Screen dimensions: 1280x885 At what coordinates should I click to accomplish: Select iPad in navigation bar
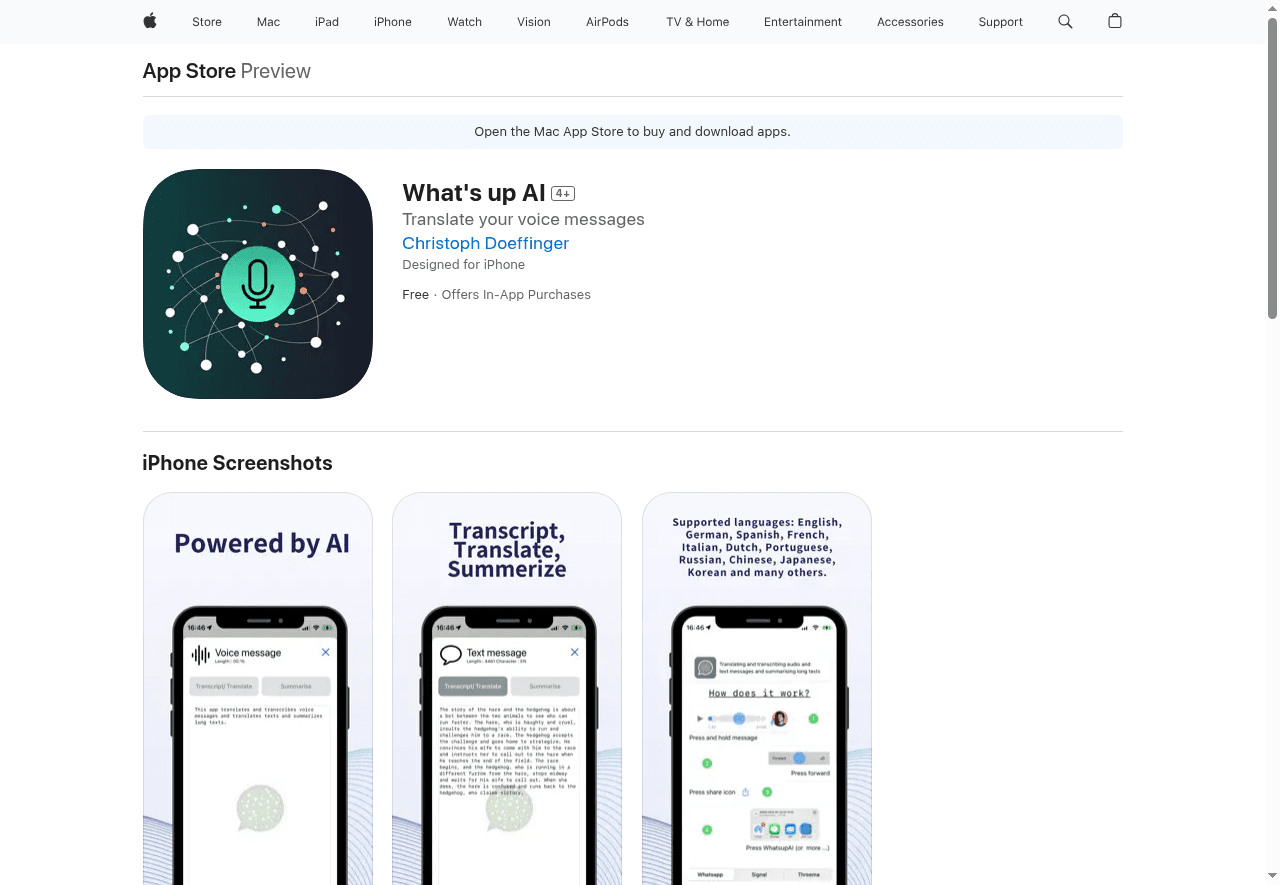point(327,22)
